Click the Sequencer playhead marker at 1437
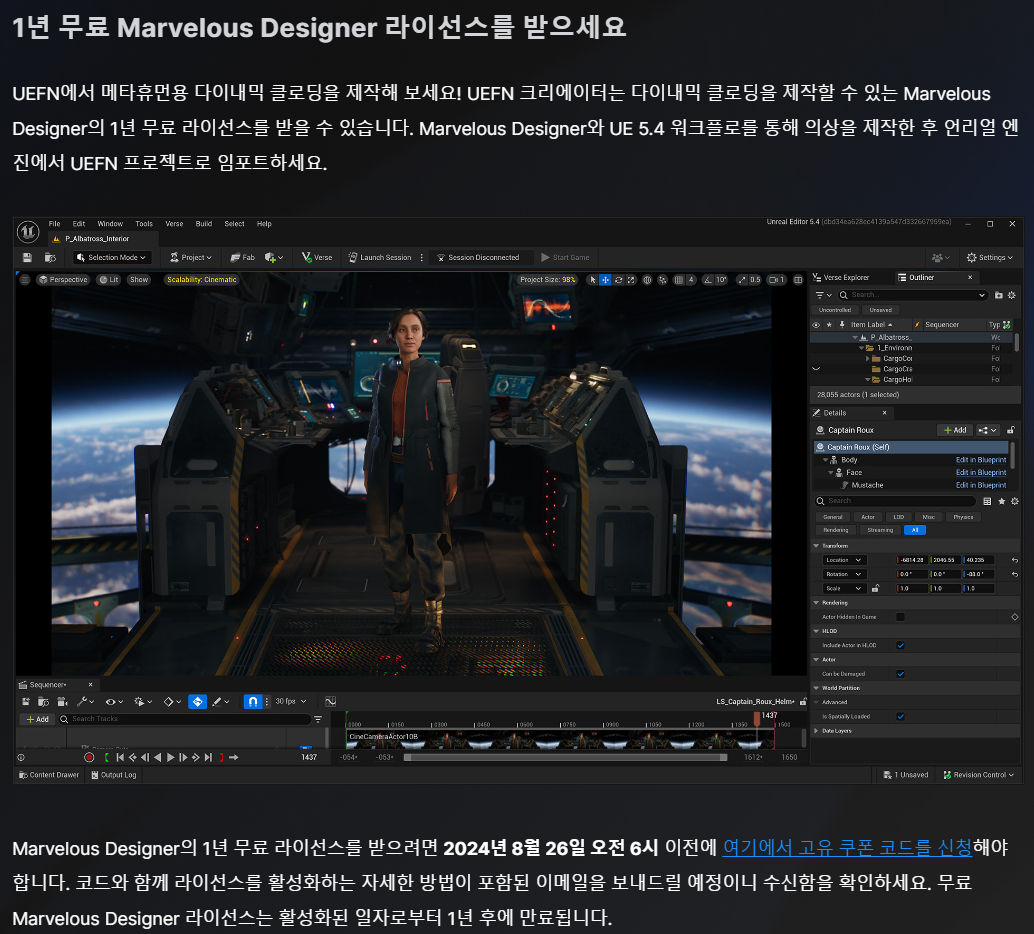Screen dimensions: 1034x934 (x=757, y=717)
